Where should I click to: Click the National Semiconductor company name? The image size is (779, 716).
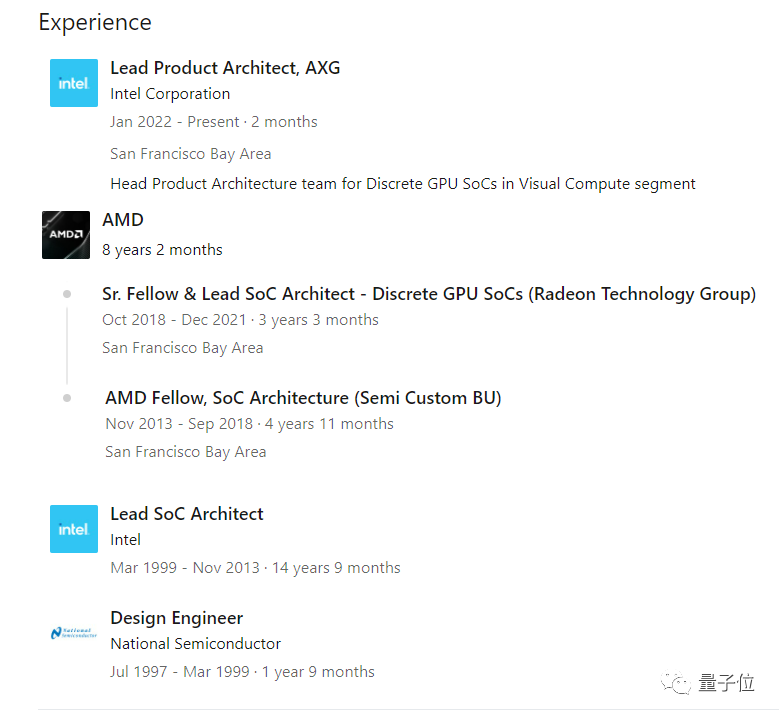tap(195, 644)
